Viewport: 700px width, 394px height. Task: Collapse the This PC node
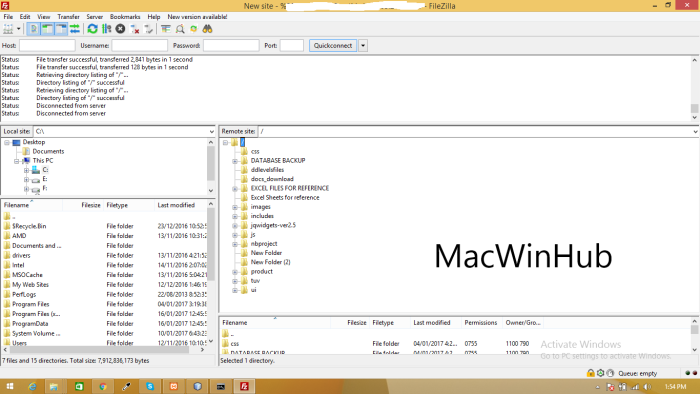[x=17, y=161]
